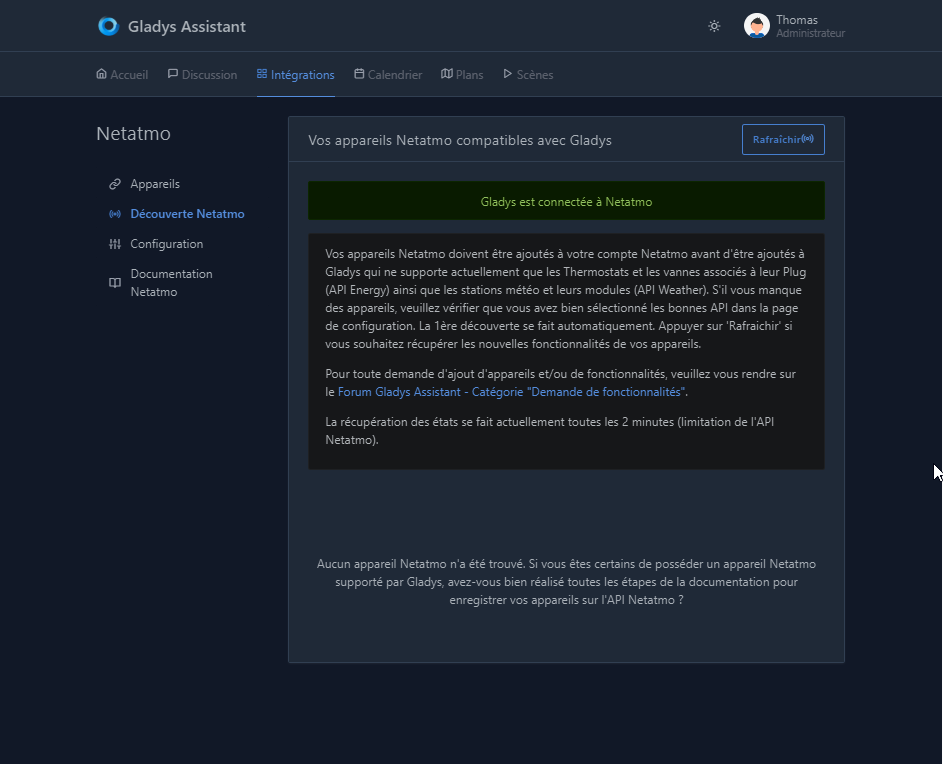Image resolution: width=943 pixels, height=764 pixels.
Task: Open the Calendrier tab
Action: pos(388,74)
